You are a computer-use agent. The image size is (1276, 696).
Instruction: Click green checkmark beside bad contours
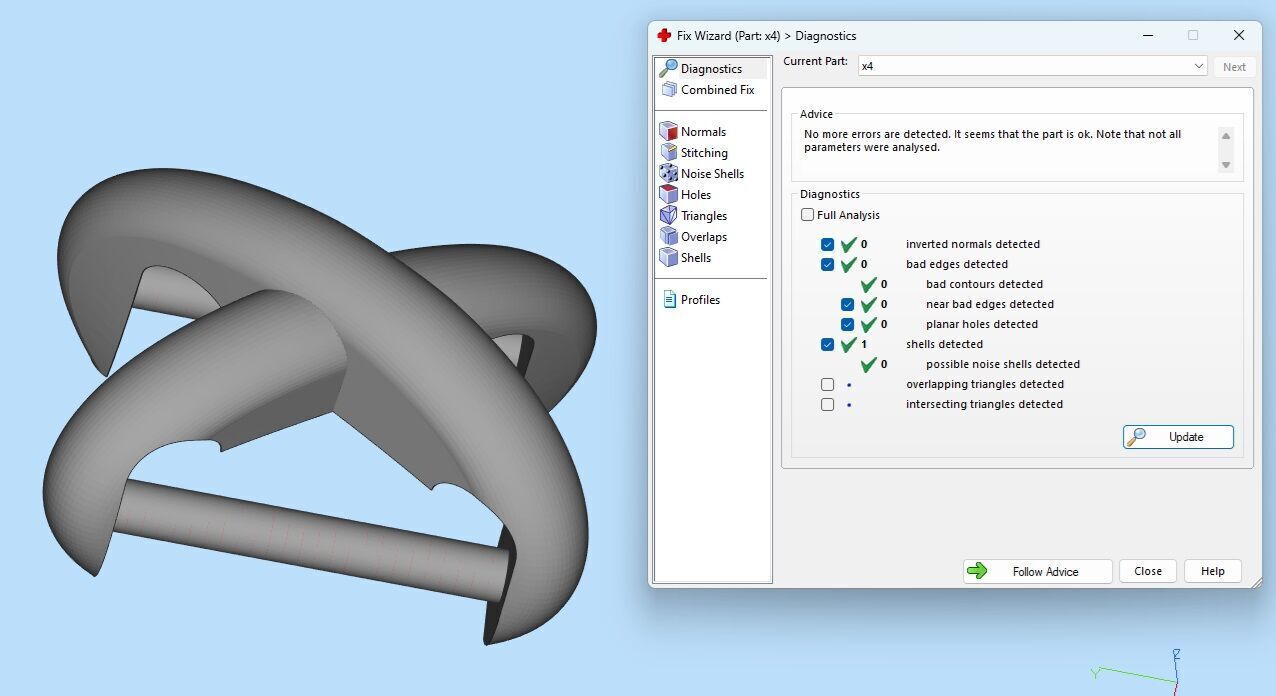[x=869, y=284]
